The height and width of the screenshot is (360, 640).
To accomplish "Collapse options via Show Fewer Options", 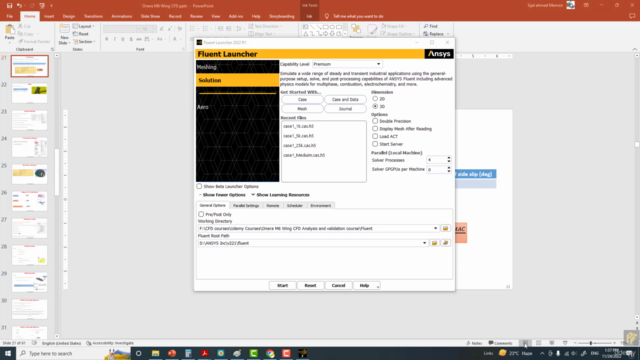I will (x=222, y=195).
